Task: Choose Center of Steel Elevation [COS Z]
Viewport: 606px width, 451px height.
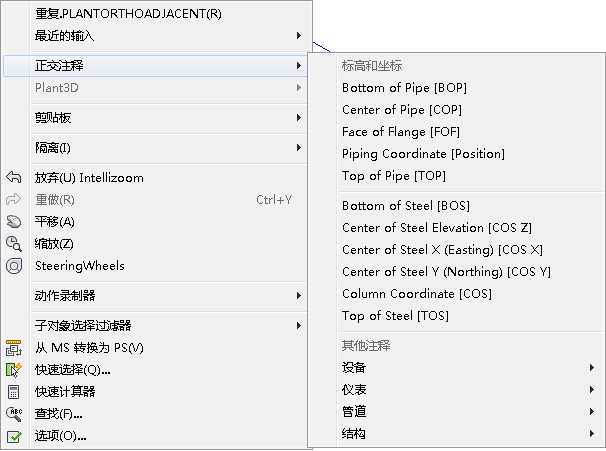Action: (437, 228)
